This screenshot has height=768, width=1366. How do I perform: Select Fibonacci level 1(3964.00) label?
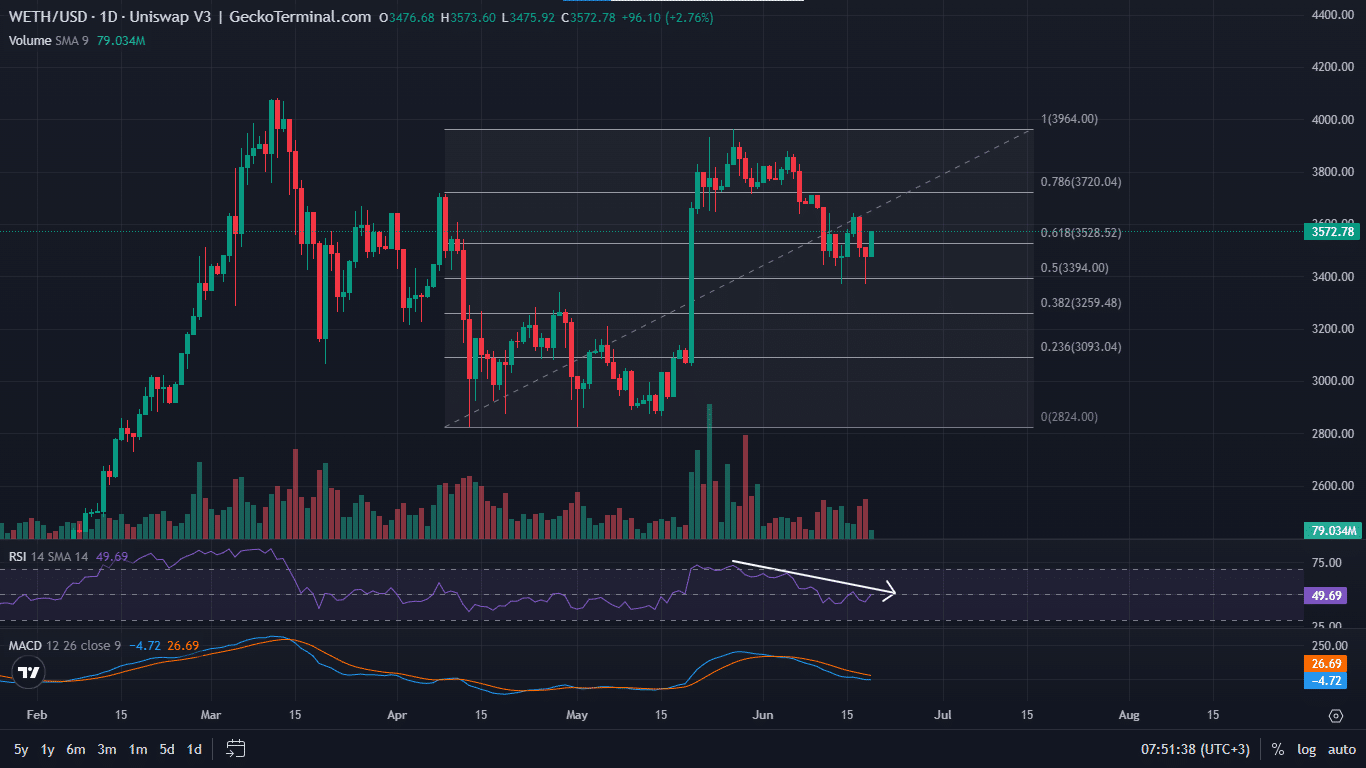tap(1069, 119)
